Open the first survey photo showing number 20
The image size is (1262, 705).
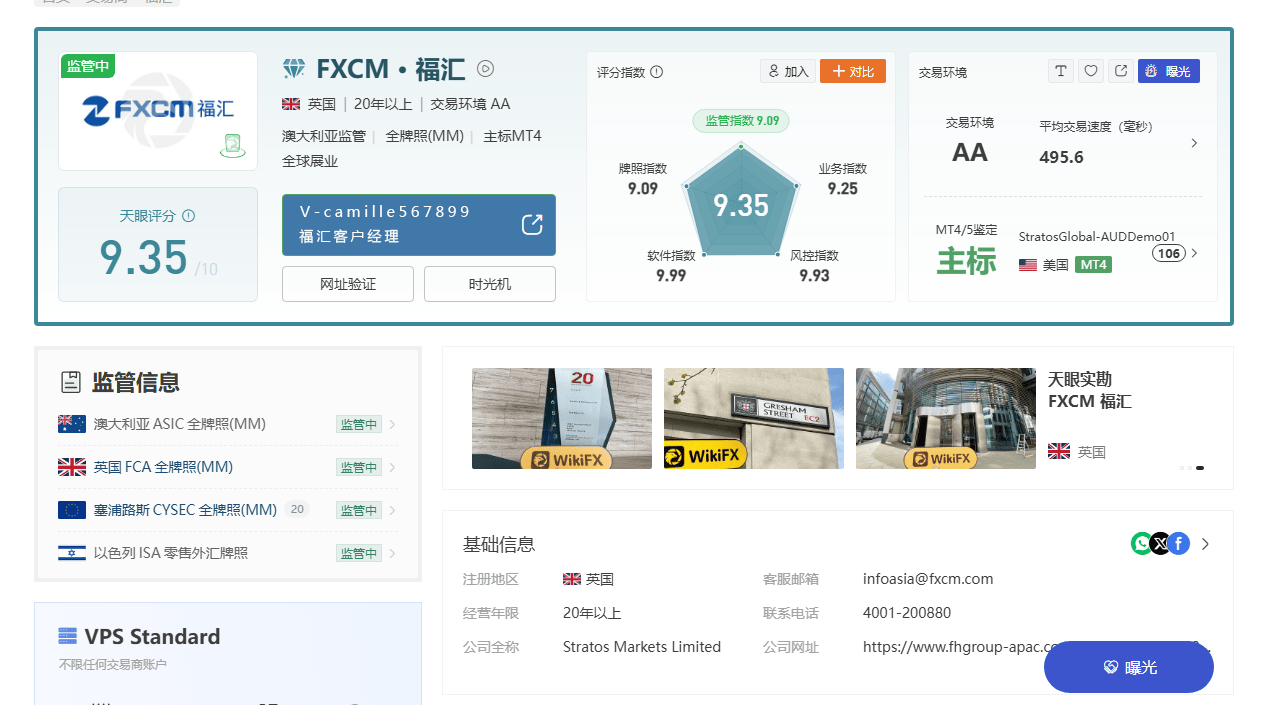[562, 418]
